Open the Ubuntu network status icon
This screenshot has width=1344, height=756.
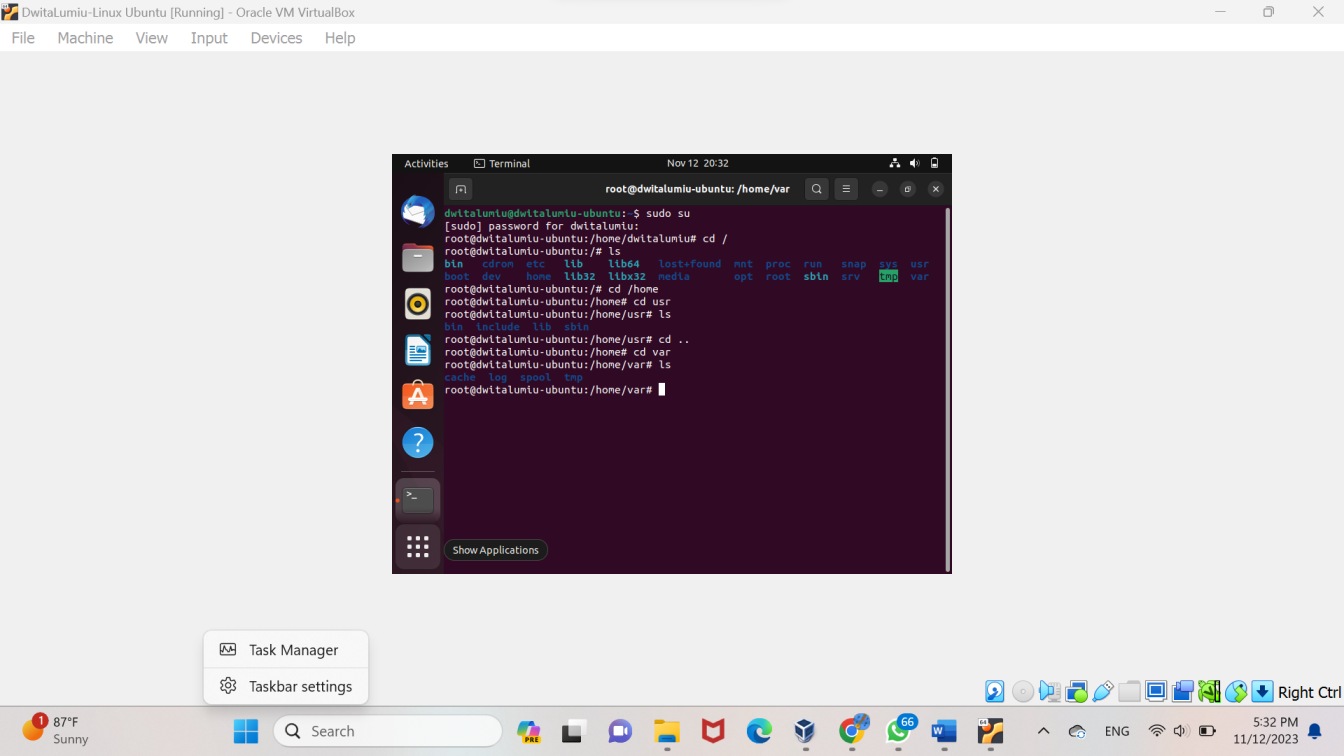click(895, 163)
